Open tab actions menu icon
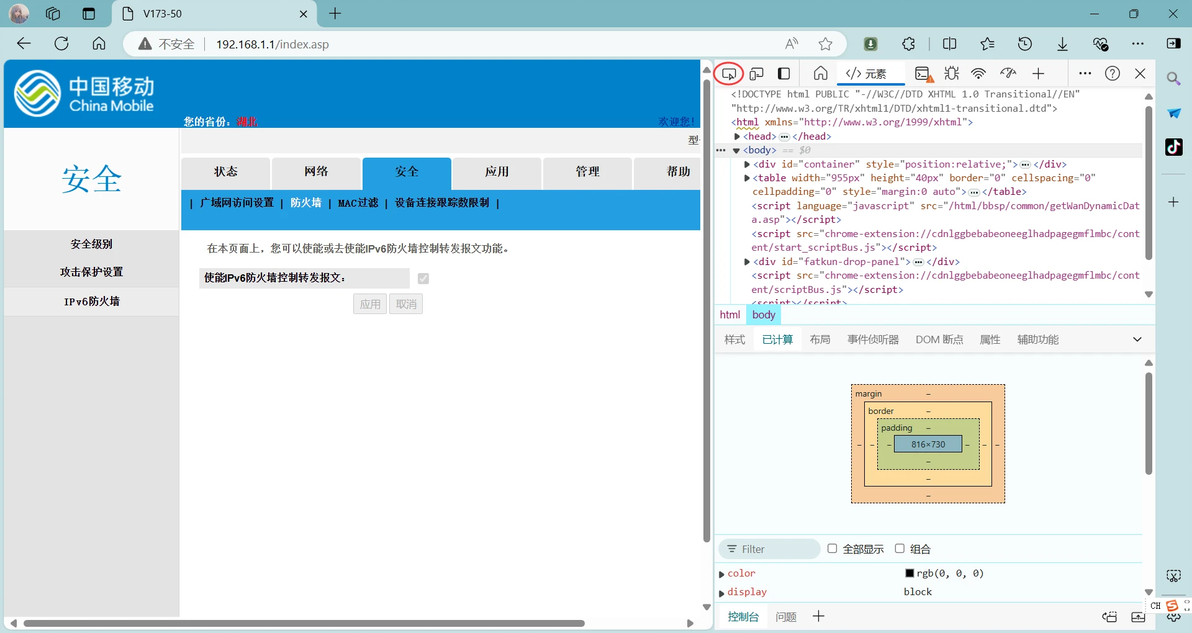Viewport: 1192px width, 633px height. (89, 14)
